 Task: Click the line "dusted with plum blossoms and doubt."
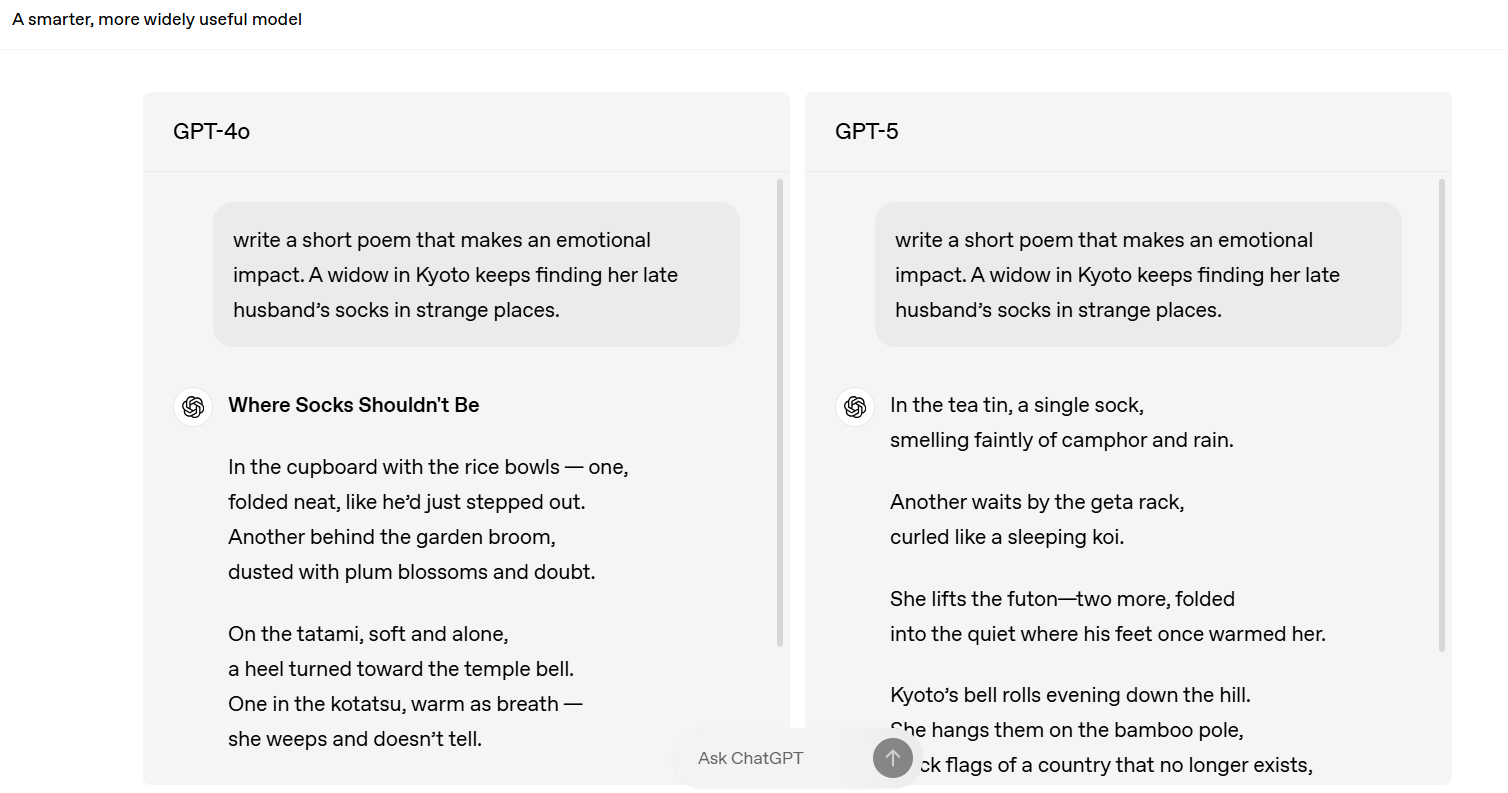tap(411, 572)
